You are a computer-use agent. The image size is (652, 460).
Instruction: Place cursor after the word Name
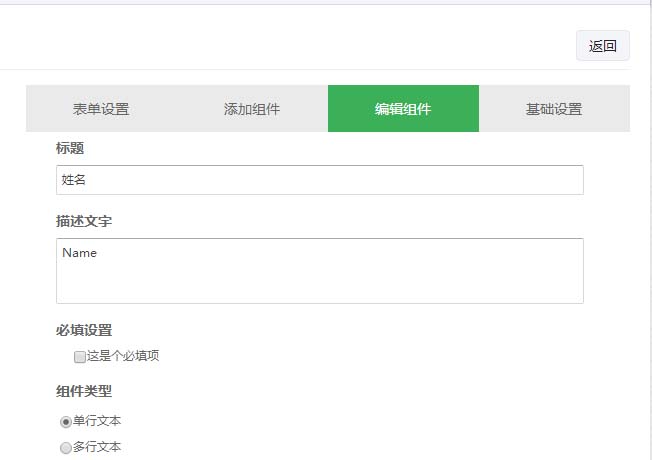tap(98, 253)
